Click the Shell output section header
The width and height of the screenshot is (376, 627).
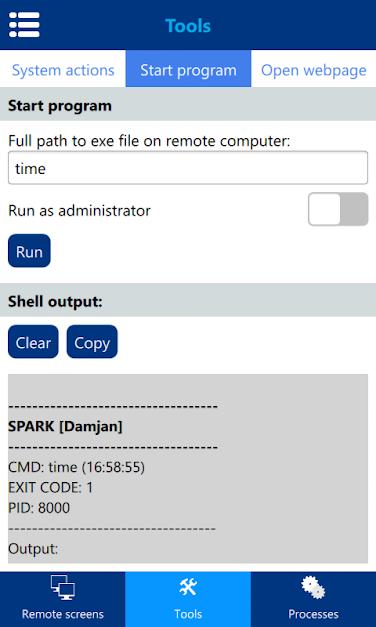pyautogui.click(x=188, y=302)
